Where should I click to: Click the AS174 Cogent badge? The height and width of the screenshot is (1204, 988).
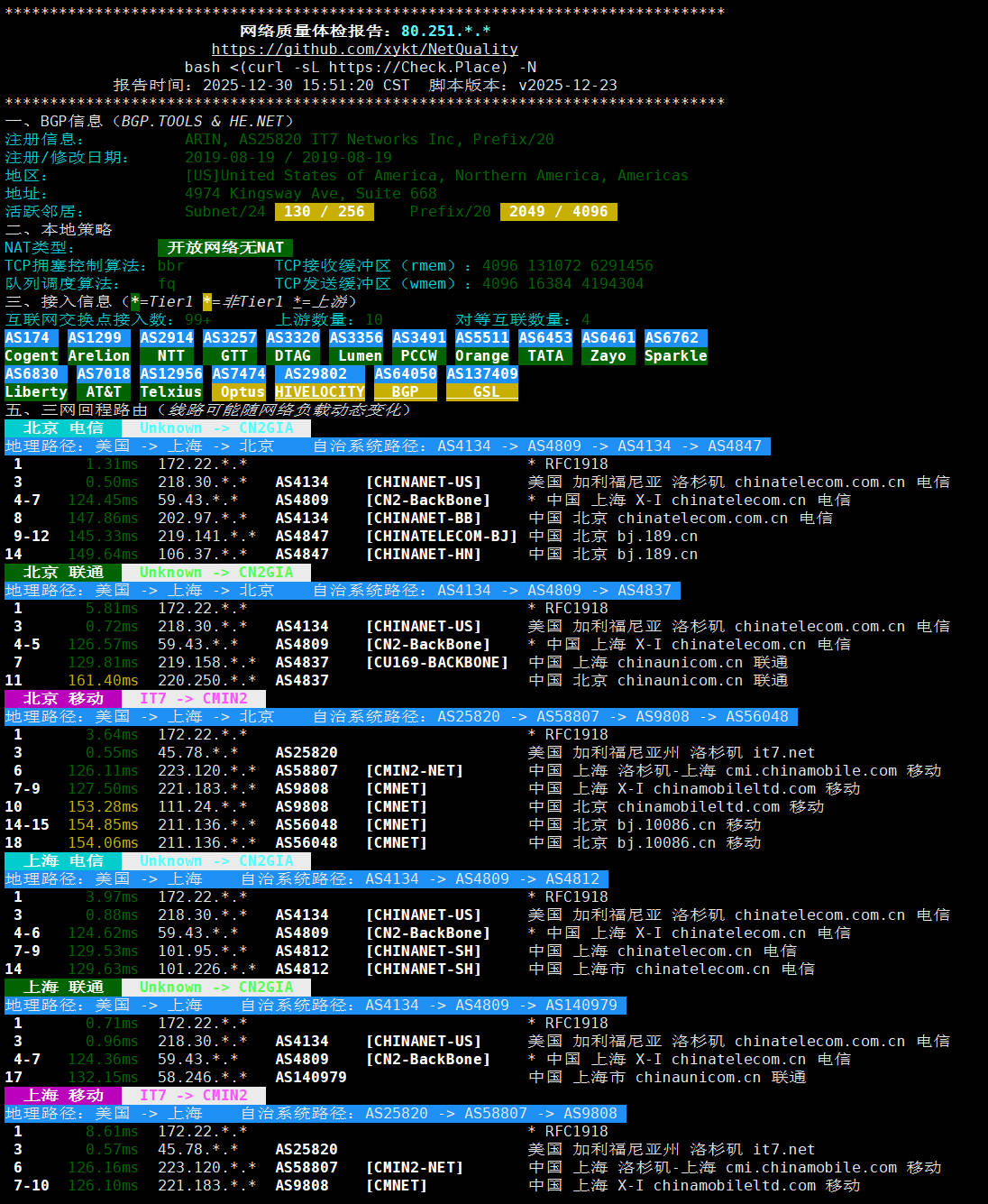31,346
